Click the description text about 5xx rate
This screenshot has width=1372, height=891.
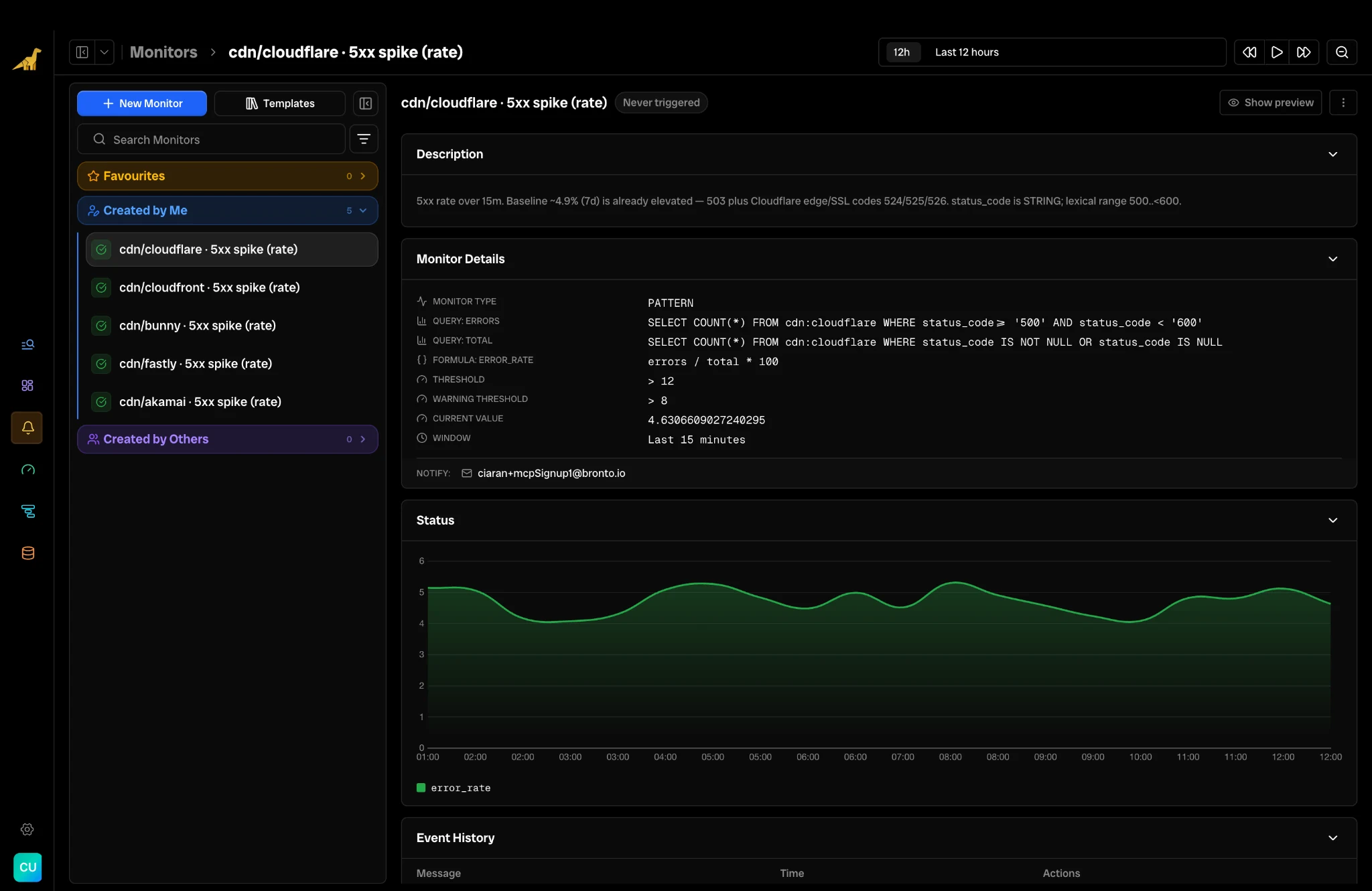(x=799, y=201)
